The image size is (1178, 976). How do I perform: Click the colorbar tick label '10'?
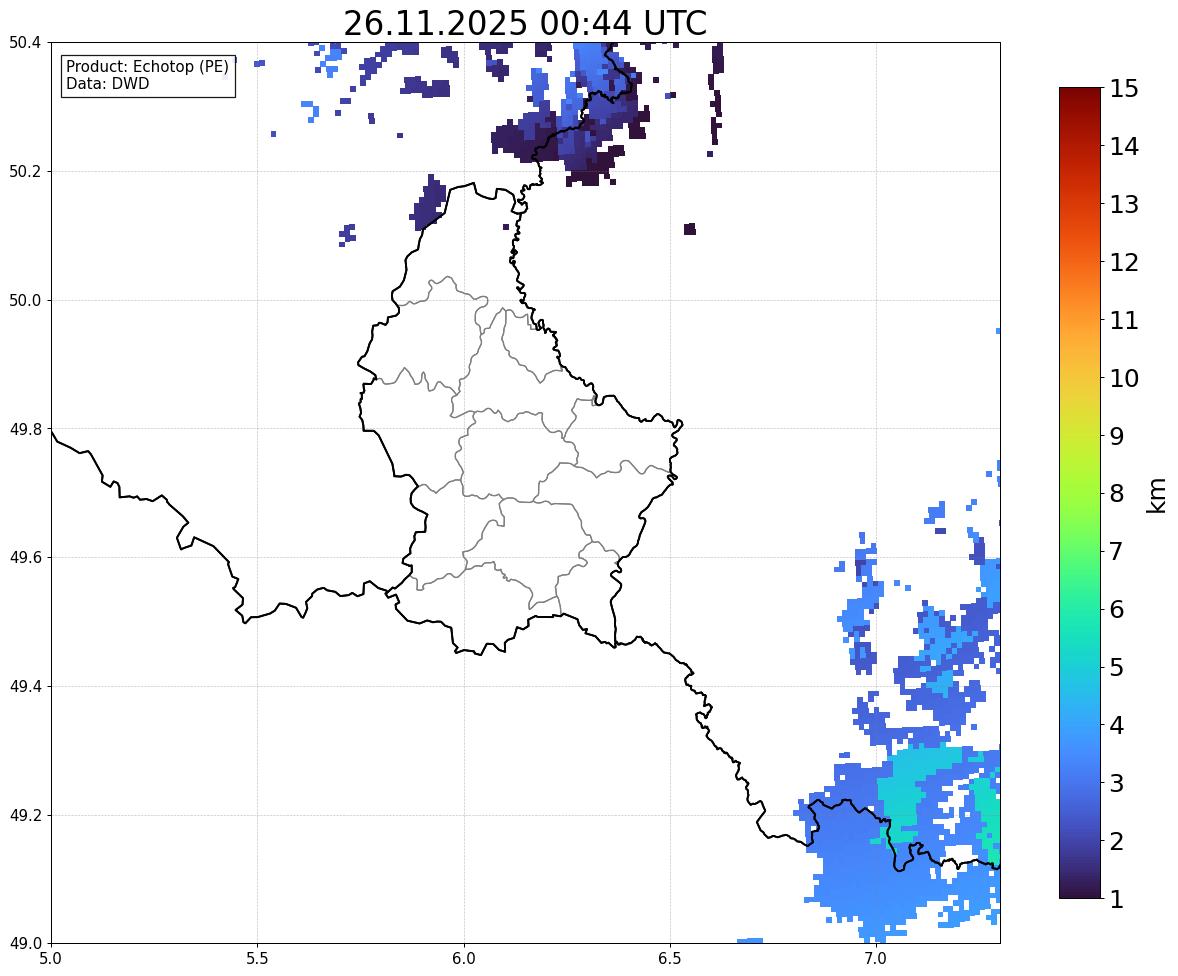tap(1124, 378)
